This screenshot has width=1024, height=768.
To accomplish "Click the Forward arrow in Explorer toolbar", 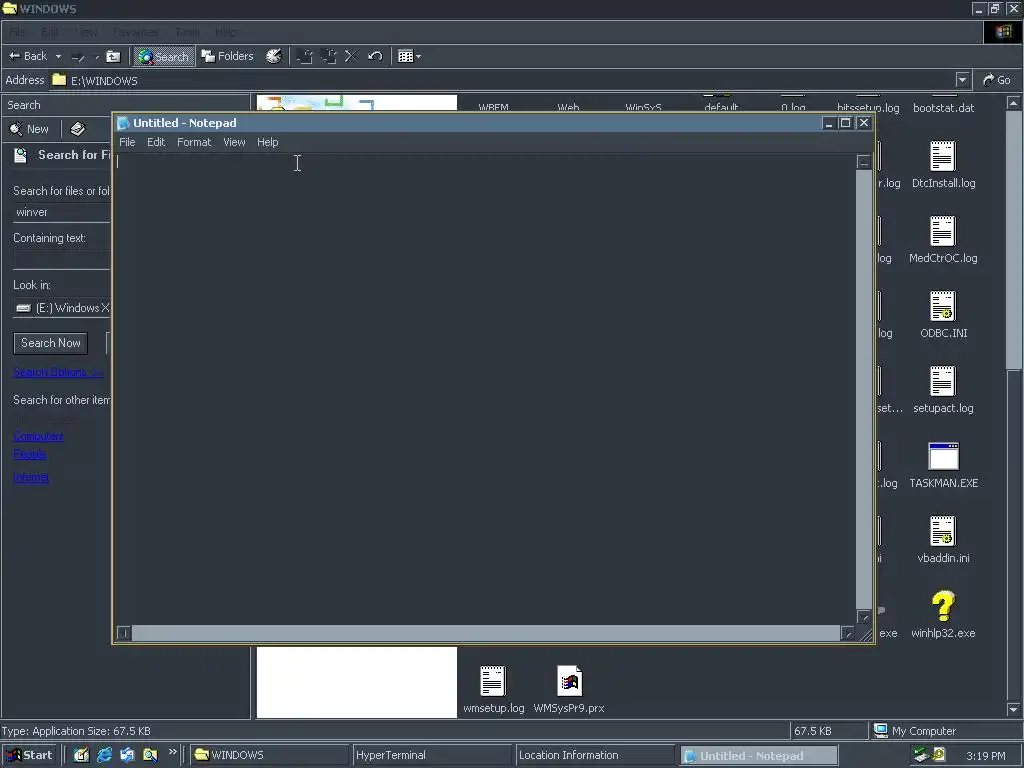I will coord(78,57).
